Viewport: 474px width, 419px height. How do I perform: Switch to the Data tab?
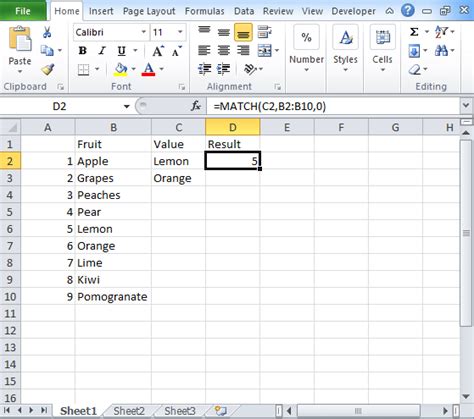click(x=244, y=11)
